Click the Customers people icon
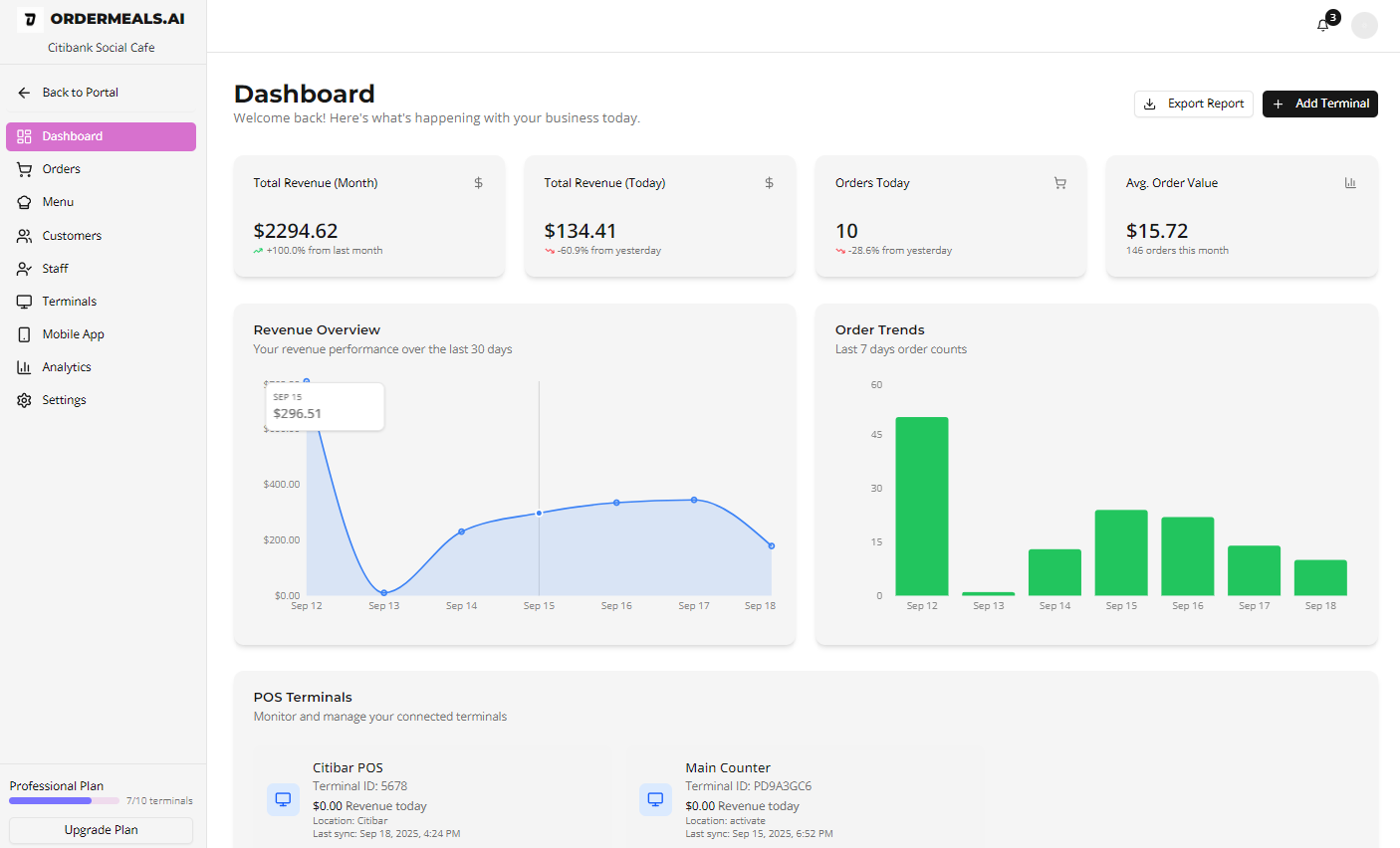 [x=23, y=235]
